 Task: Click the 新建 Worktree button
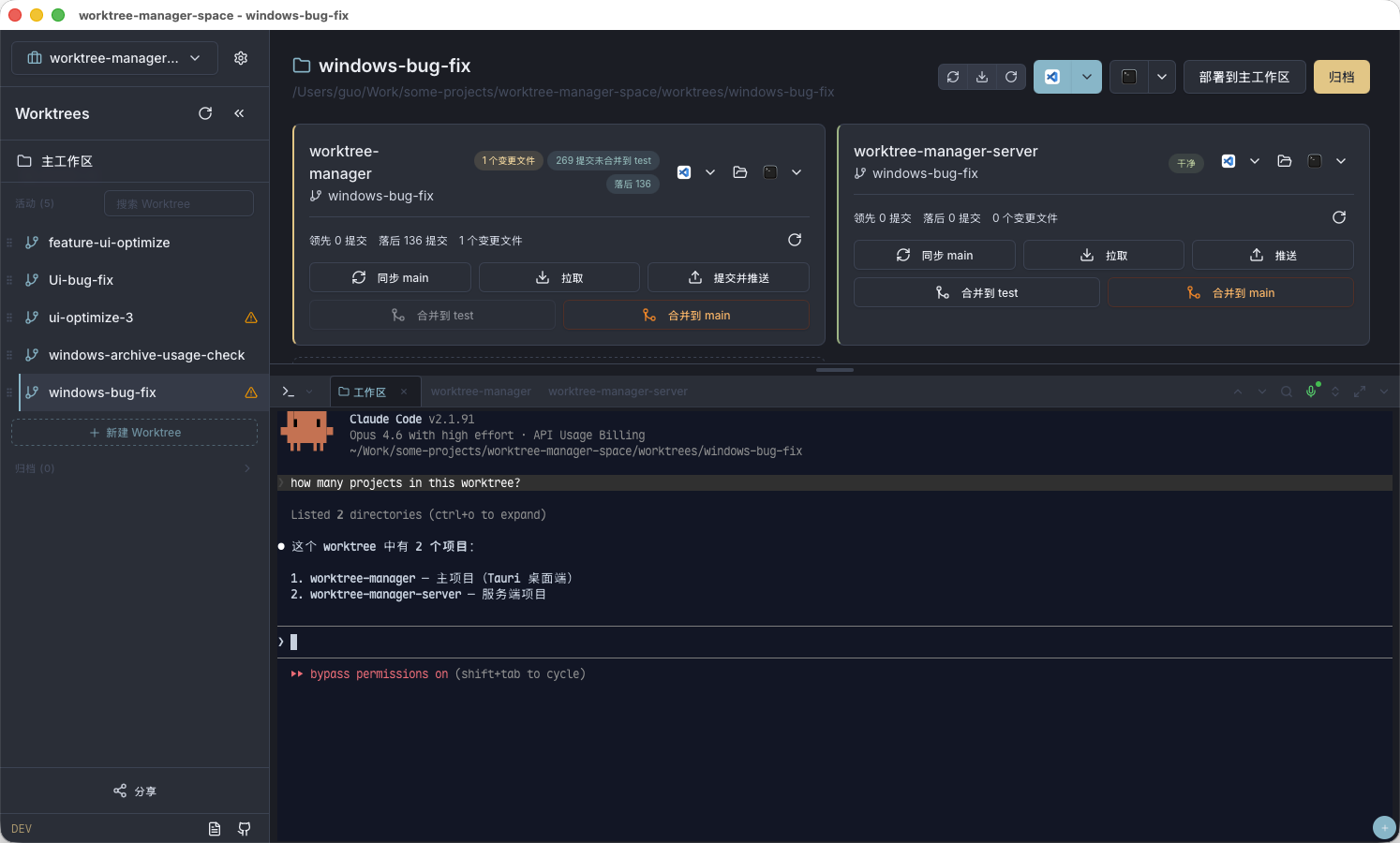[x=135, y=433]
